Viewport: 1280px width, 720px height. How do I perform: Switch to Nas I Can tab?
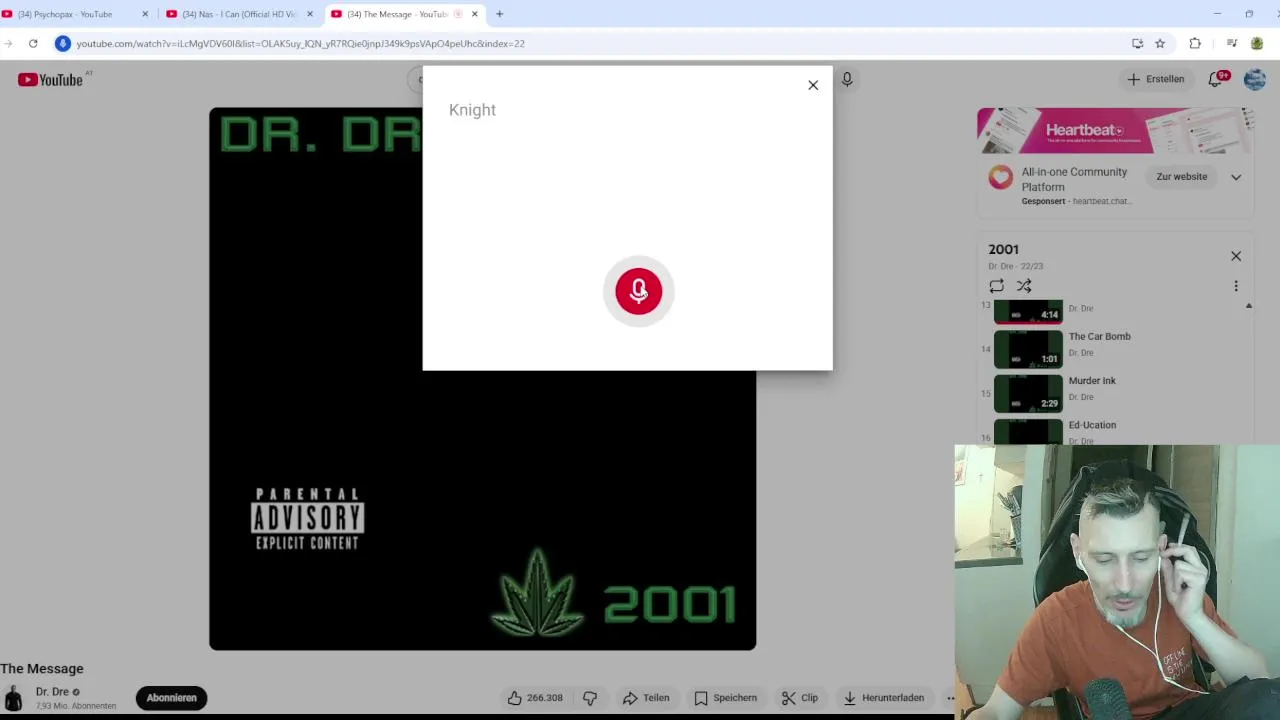[x=240, y=14]
